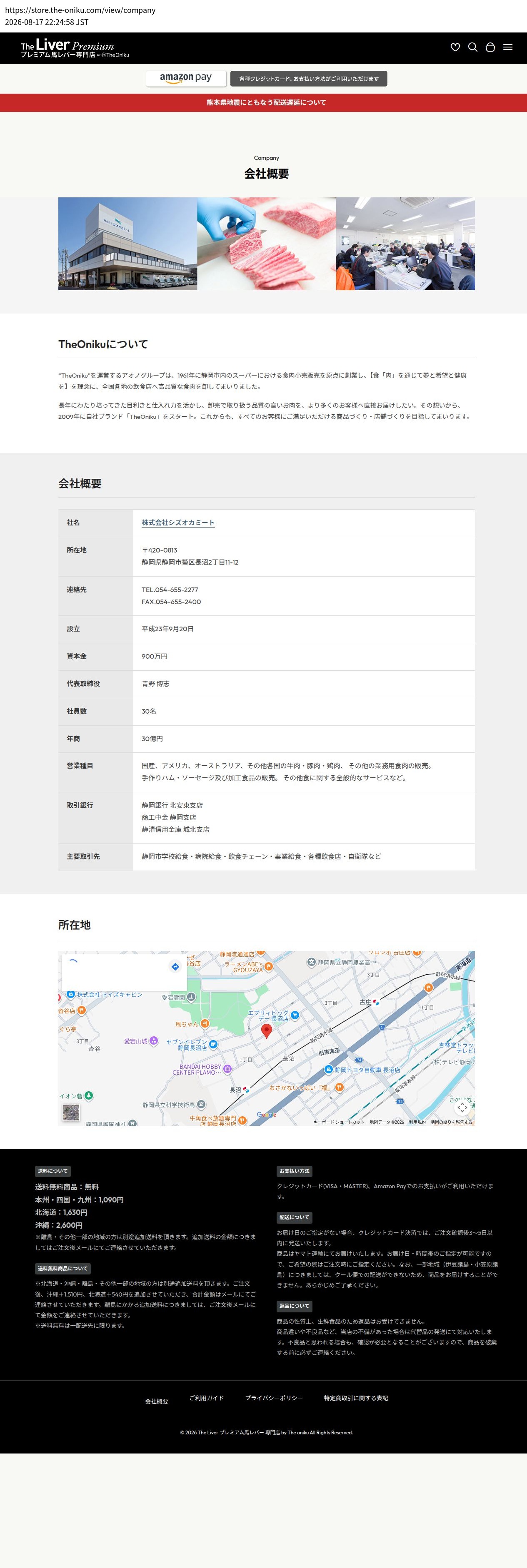Click the 送料無料商品について label
The image size is (527, 1568).
(x=63, y=1269)
